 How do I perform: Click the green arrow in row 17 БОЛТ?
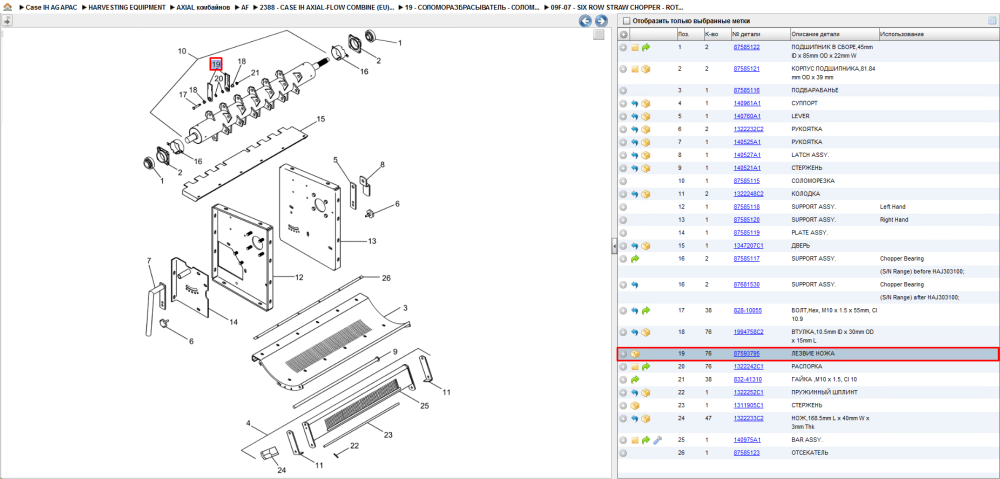pyautogui.click(x=645, y=311)
